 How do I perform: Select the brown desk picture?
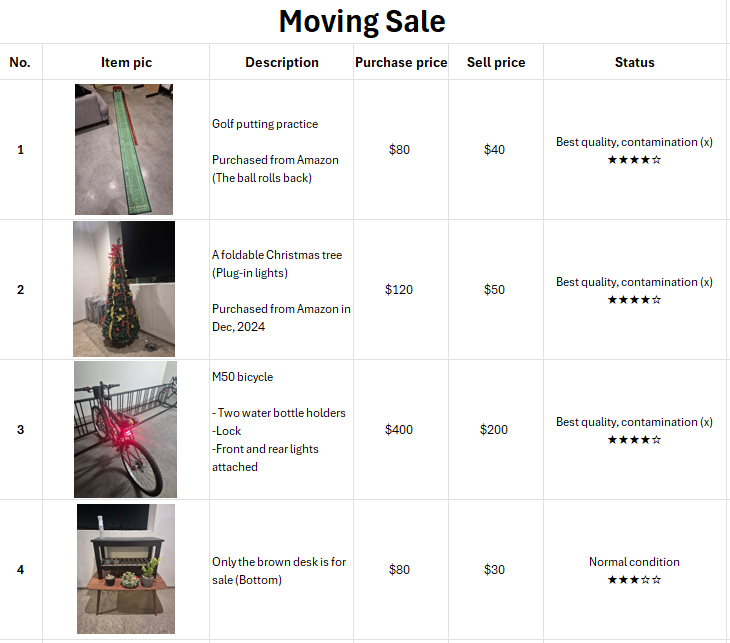[126, 569]
